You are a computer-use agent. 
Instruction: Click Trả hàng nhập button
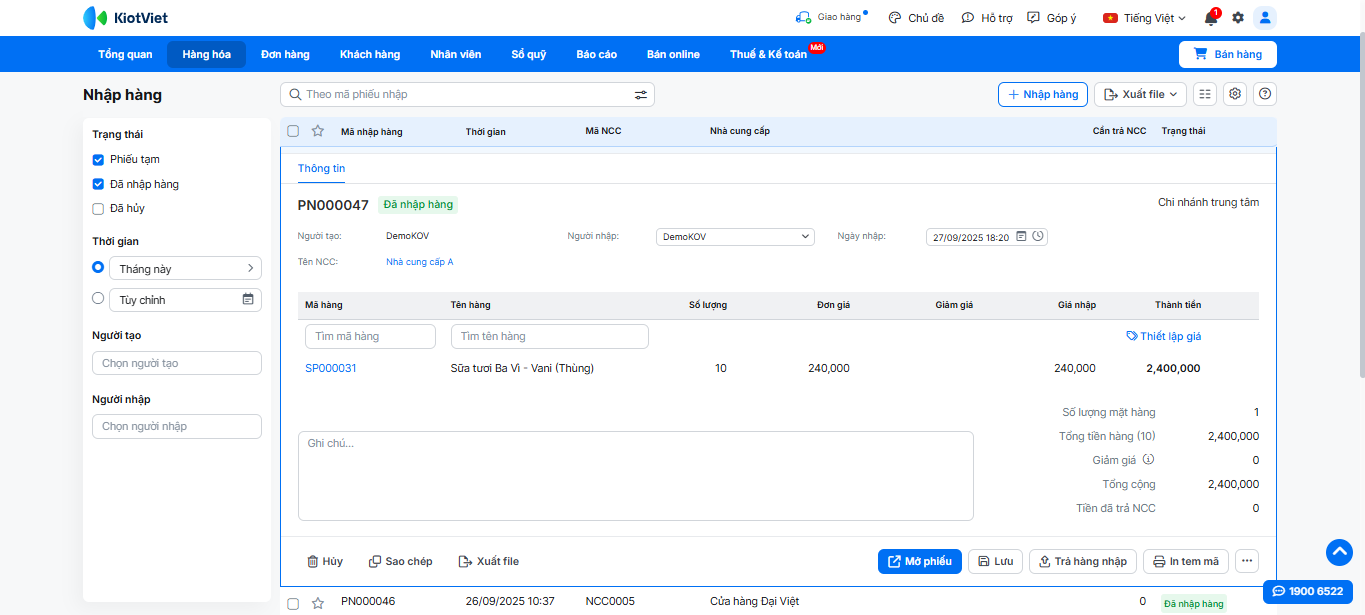coord(1082,561)
